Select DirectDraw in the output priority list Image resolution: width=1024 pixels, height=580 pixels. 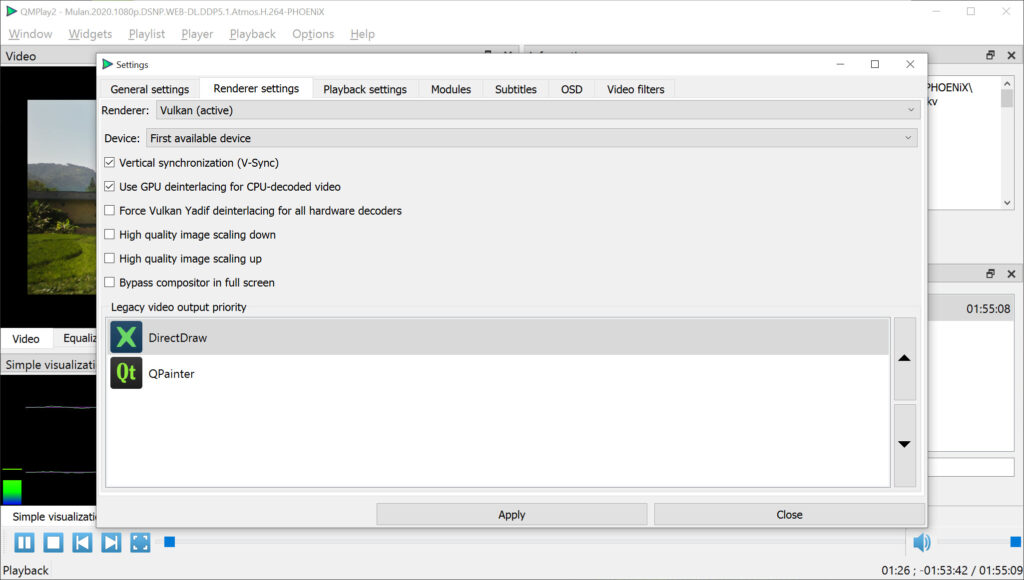(498, 338)
